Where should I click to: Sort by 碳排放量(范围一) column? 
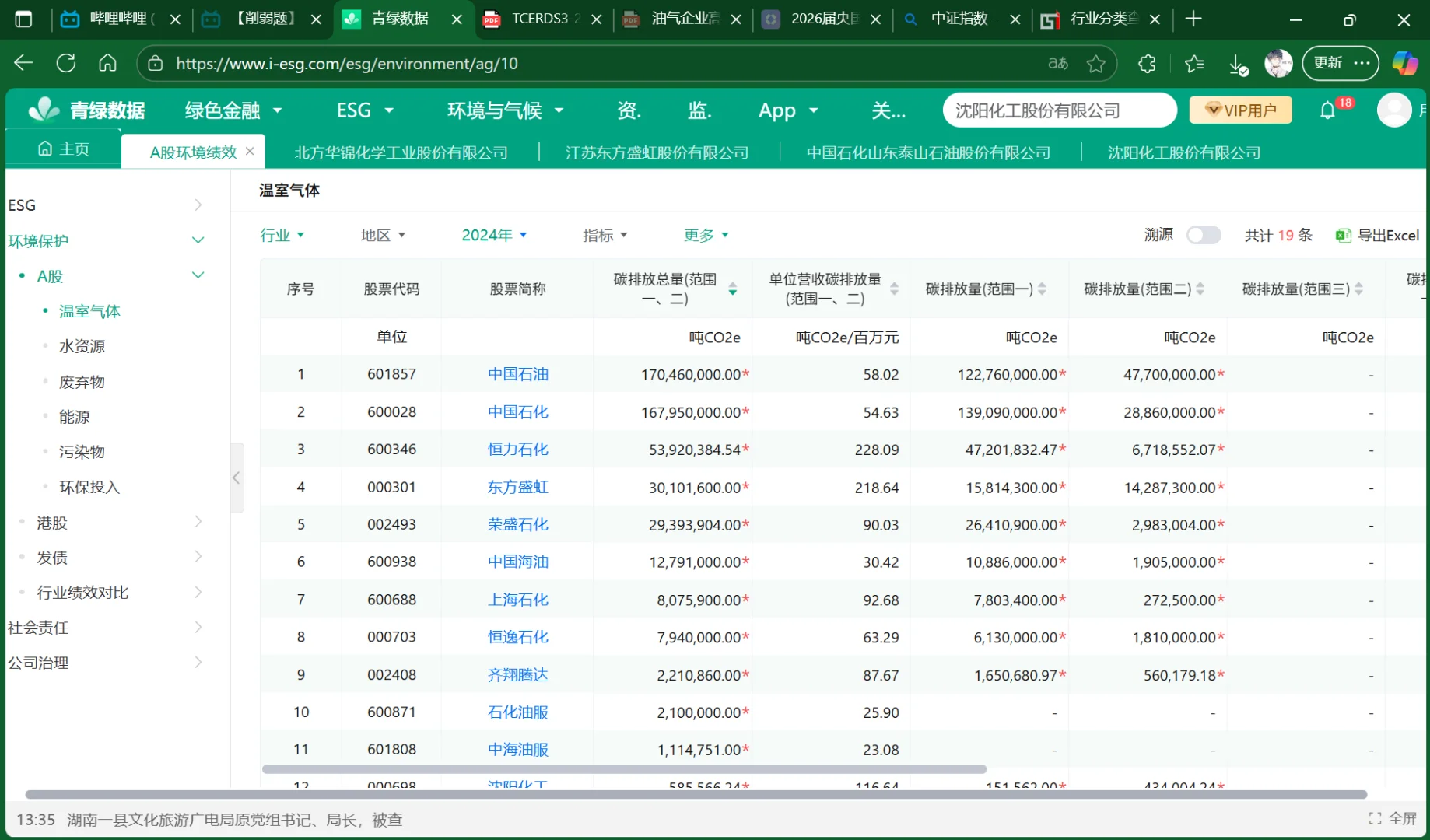(1043, 289)
